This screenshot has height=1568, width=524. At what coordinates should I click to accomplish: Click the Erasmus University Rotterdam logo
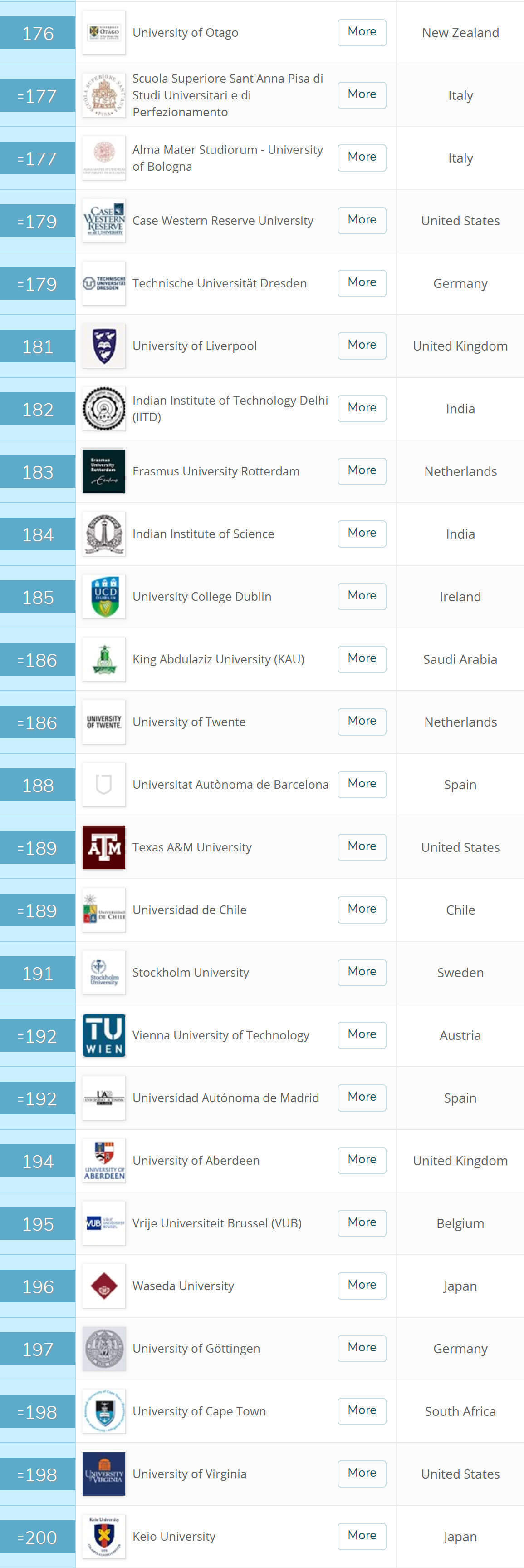(104, 471)
